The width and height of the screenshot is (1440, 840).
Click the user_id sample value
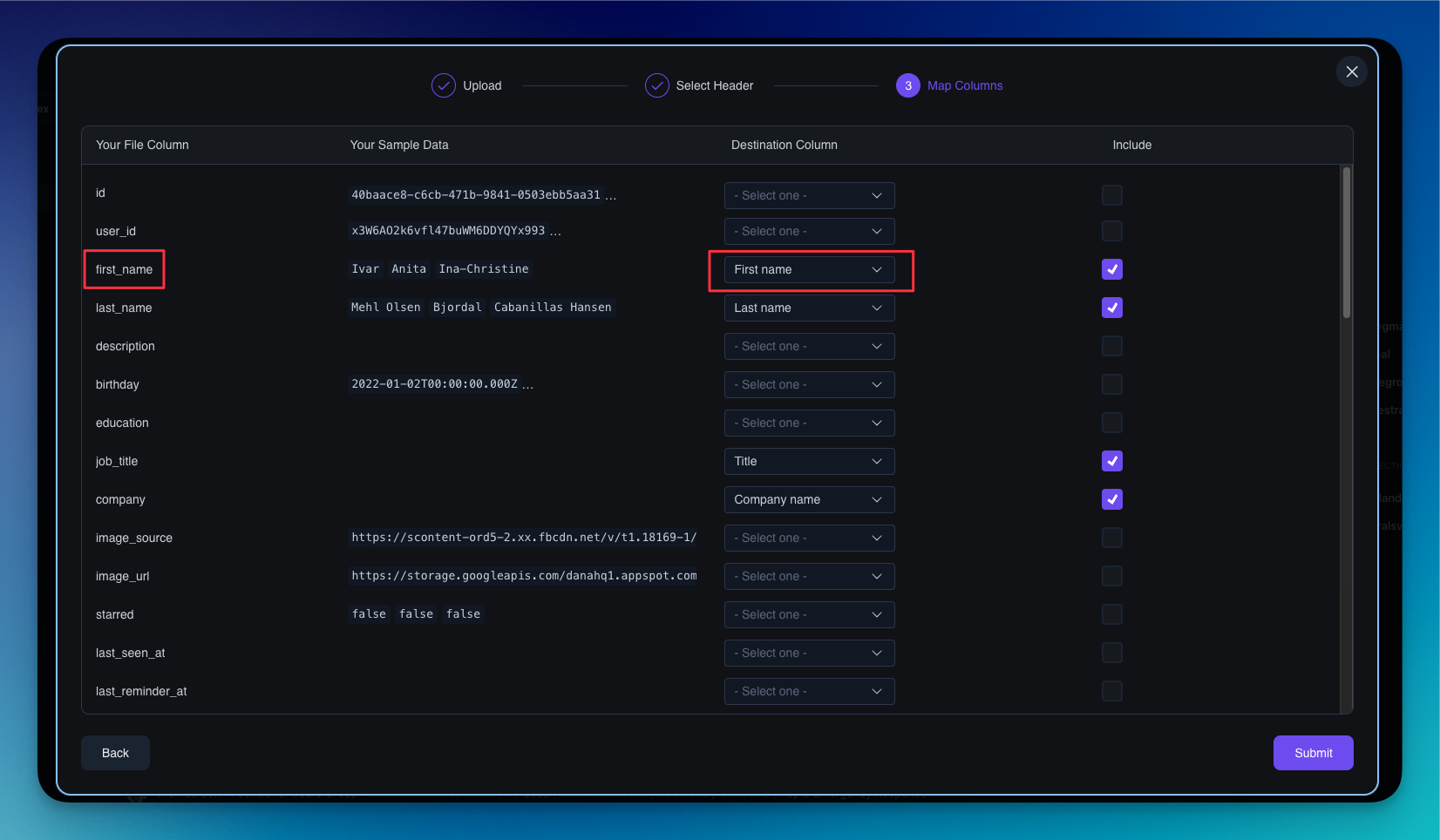tap(448, 230)
